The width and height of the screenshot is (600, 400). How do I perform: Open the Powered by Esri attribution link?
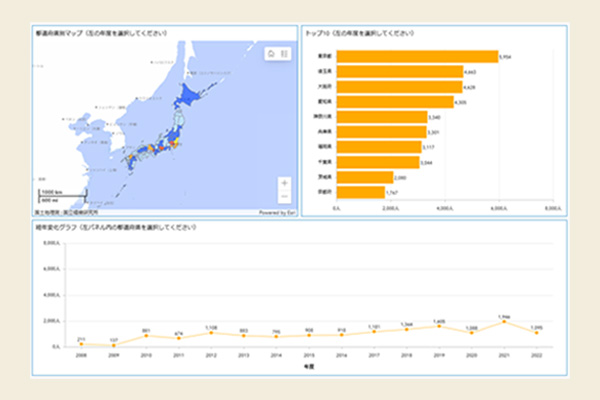[x=275, y=212]
